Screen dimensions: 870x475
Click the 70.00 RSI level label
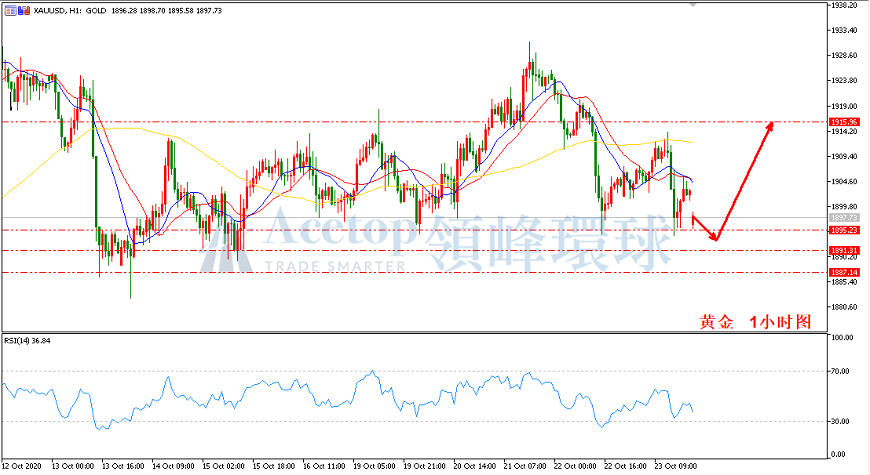pyautogui.click(x=841, y=371)
